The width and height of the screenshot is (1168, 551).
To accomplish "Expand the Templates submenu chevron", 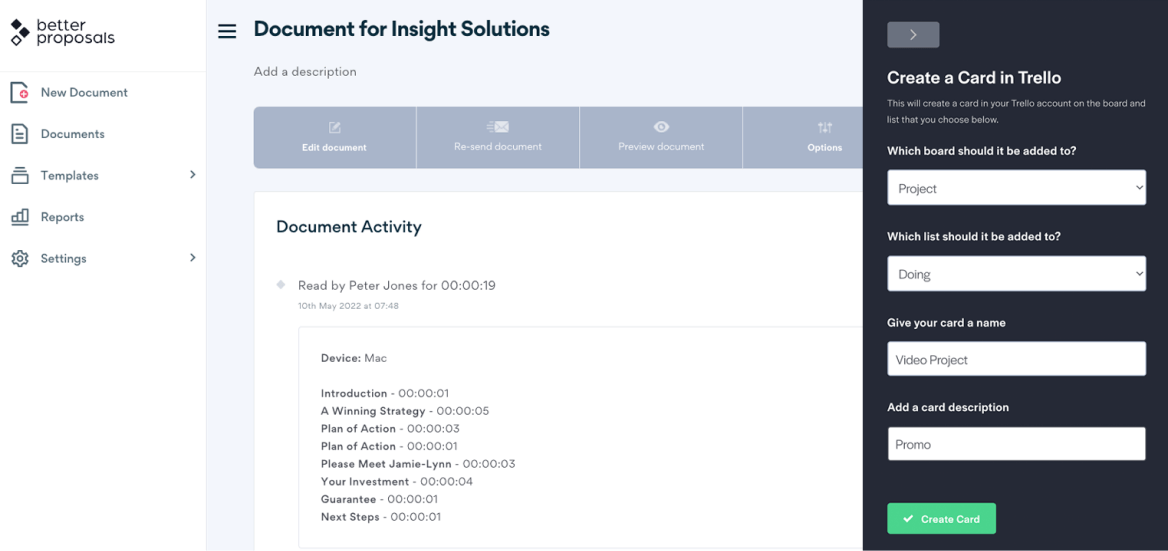I will (x=192, y=175).
